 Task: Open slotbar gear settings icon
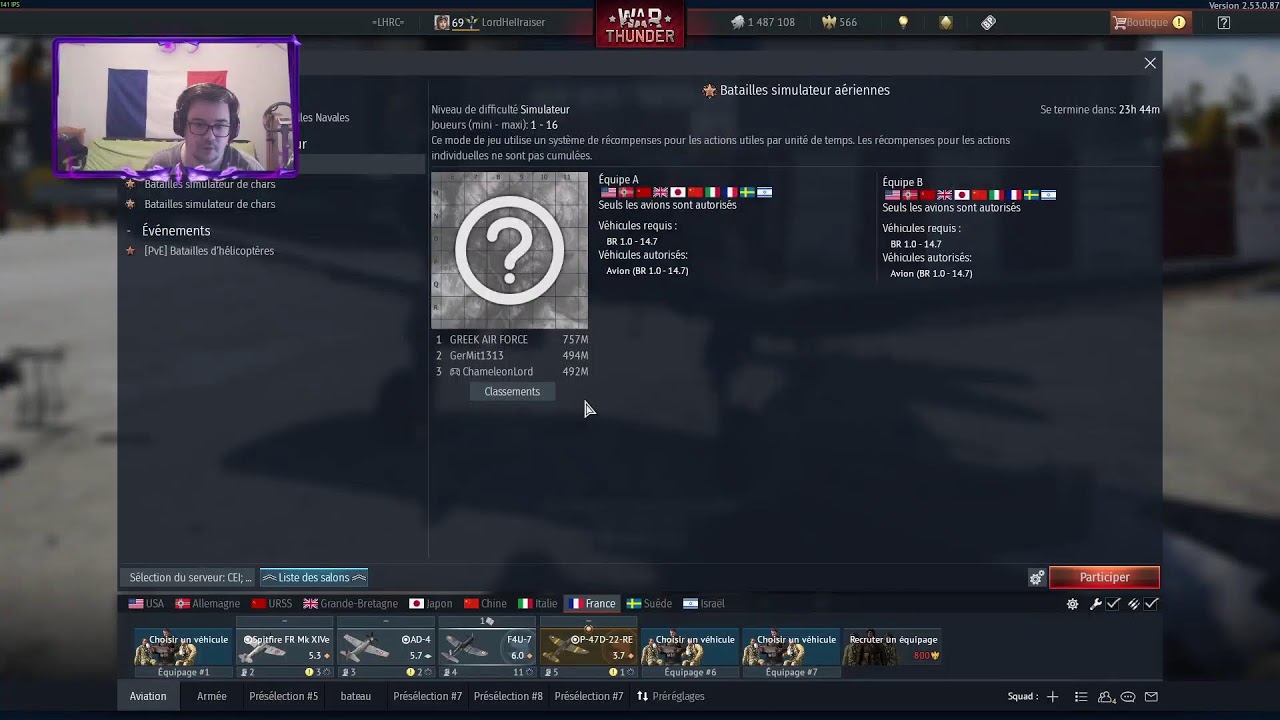click(x=1072, y=604)
